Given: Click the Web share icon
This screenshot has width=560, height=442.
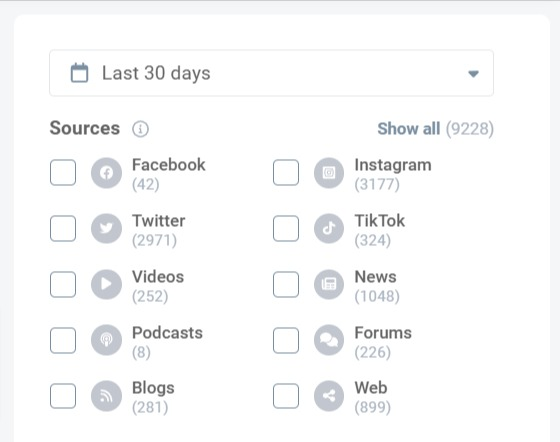Looking at the screenshot, I should (329, 396).
